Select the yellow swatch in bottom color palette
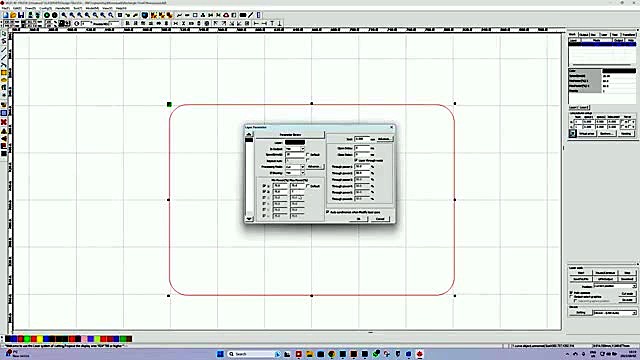640x360 pixels. 40,339
